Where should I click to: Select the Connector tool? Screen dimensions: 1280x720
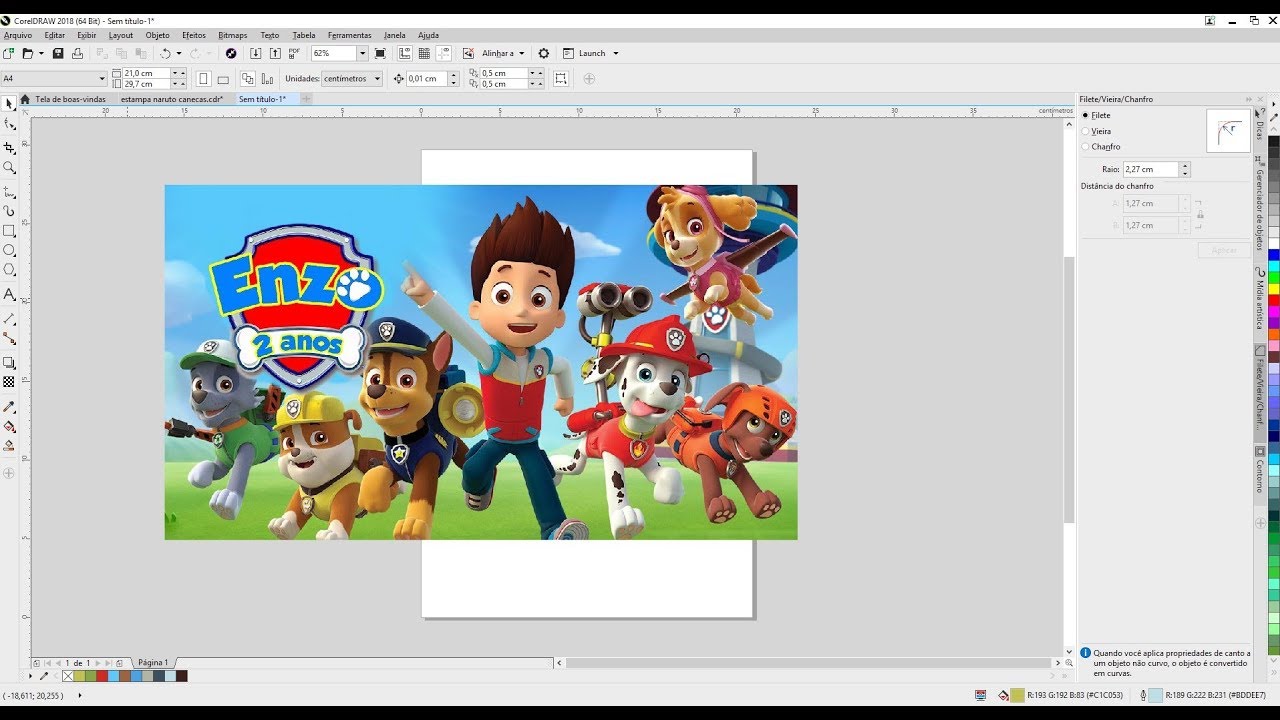pos(9,338)
